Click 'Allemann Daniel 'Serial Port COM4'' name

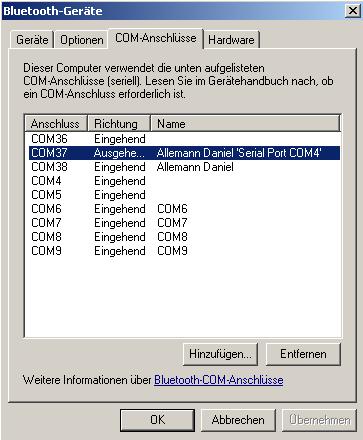(239, 153)
